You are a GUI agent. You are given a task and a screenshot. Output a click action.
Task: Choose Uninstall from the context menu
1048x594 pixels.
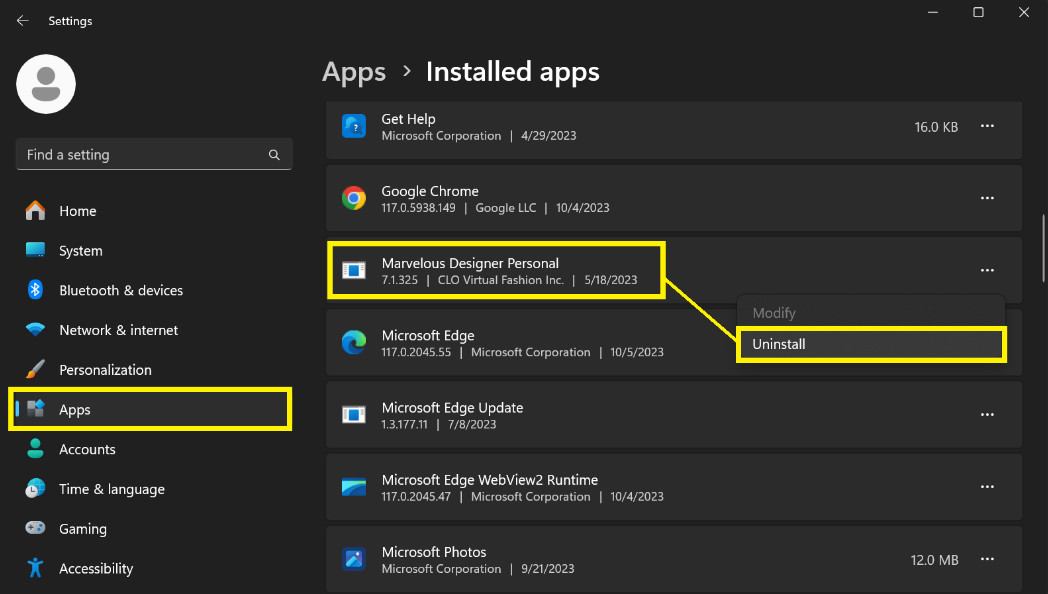pos(871,344)
